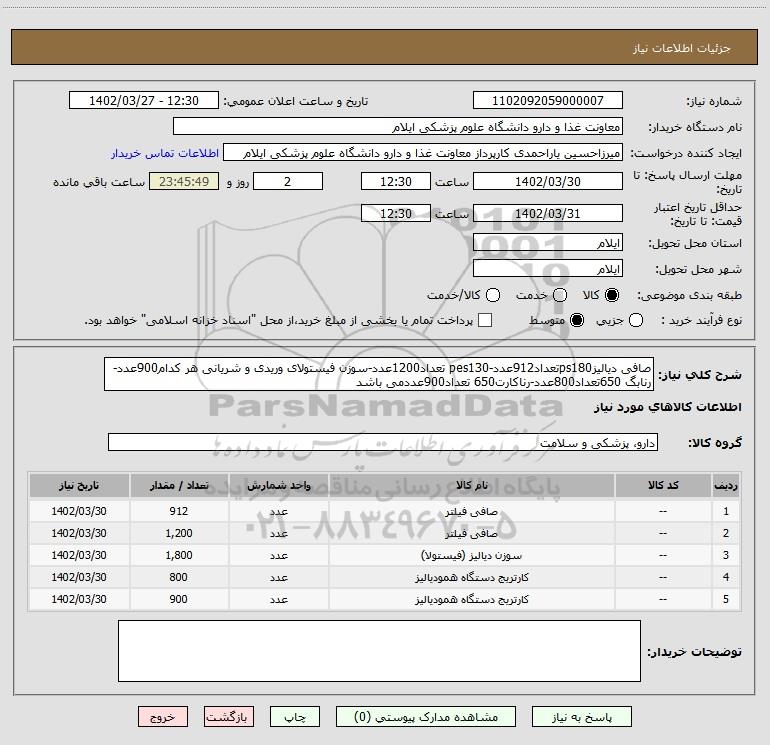
Task: Click کارتریج دستگاه همودیالیز in row 5
Action: (x=471, y=600)
